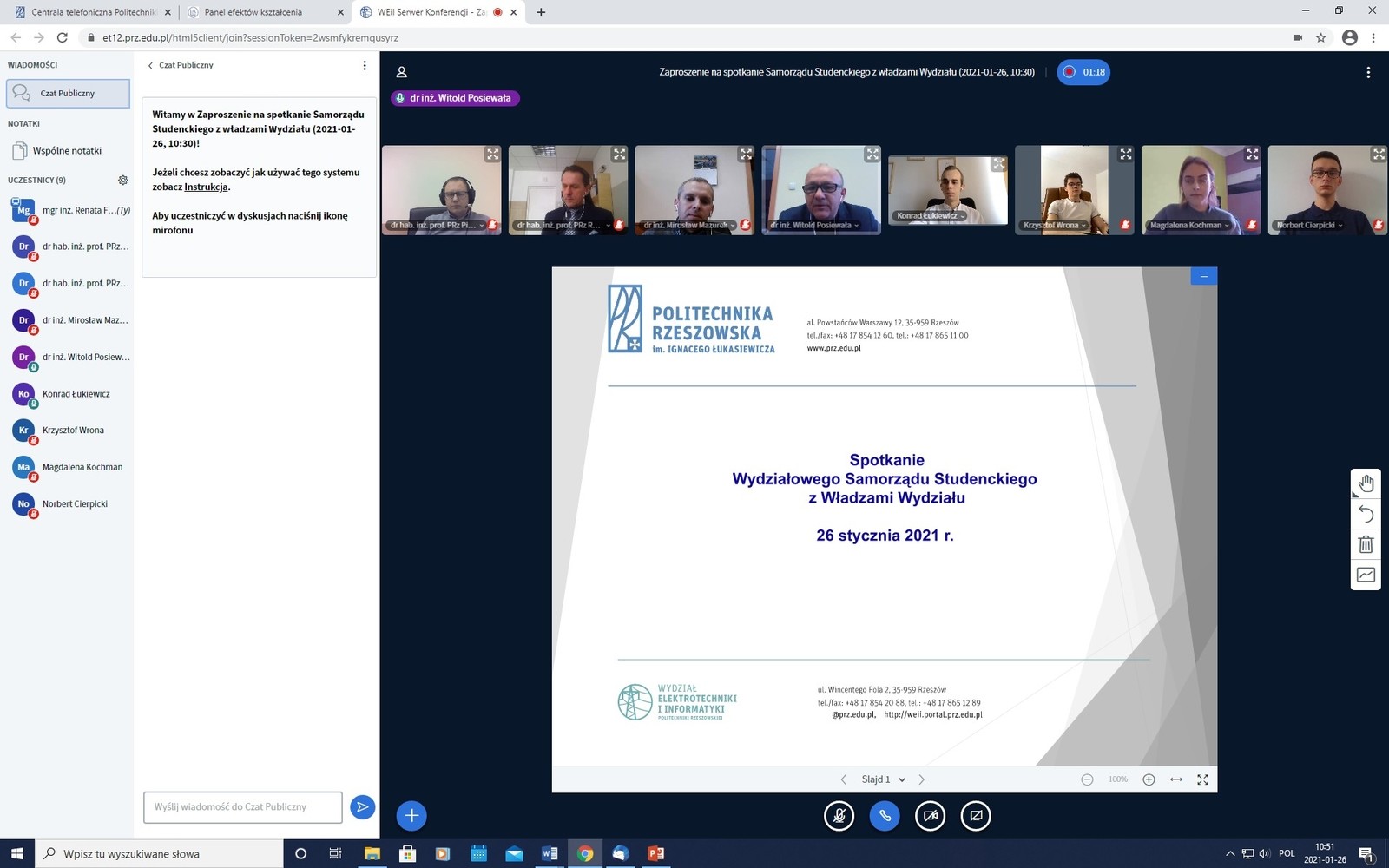Viewport: 1389px width, 868px height.
Task: Open participants settings gear icon
Action: [123, 181]
